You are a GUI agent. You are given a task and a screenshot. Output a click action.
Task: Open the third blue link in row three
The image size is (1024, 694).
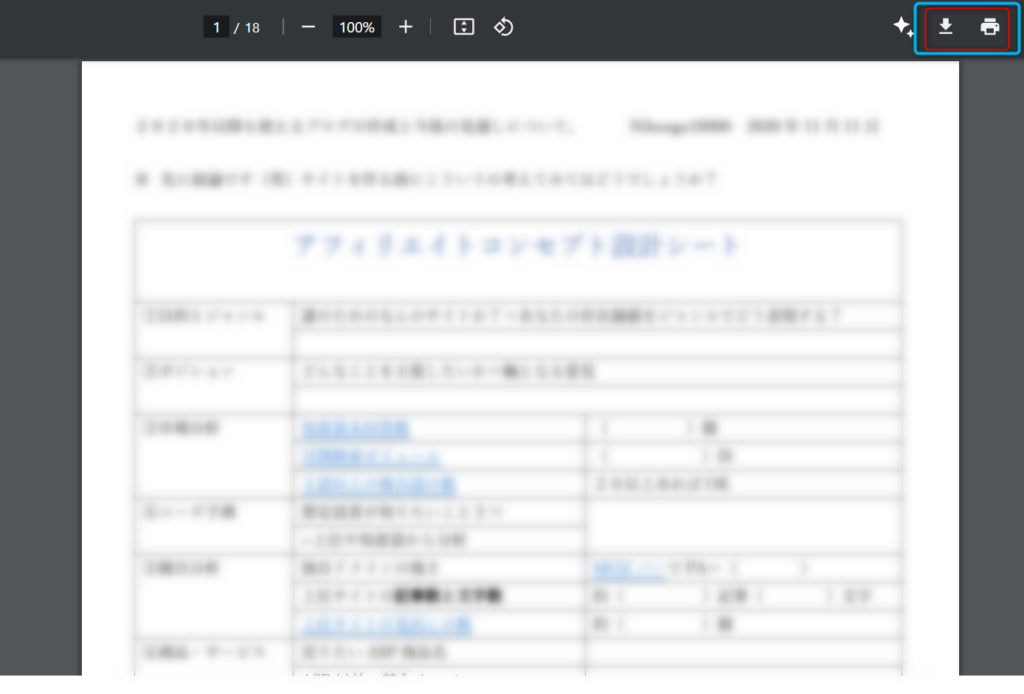tap(379, 485)
